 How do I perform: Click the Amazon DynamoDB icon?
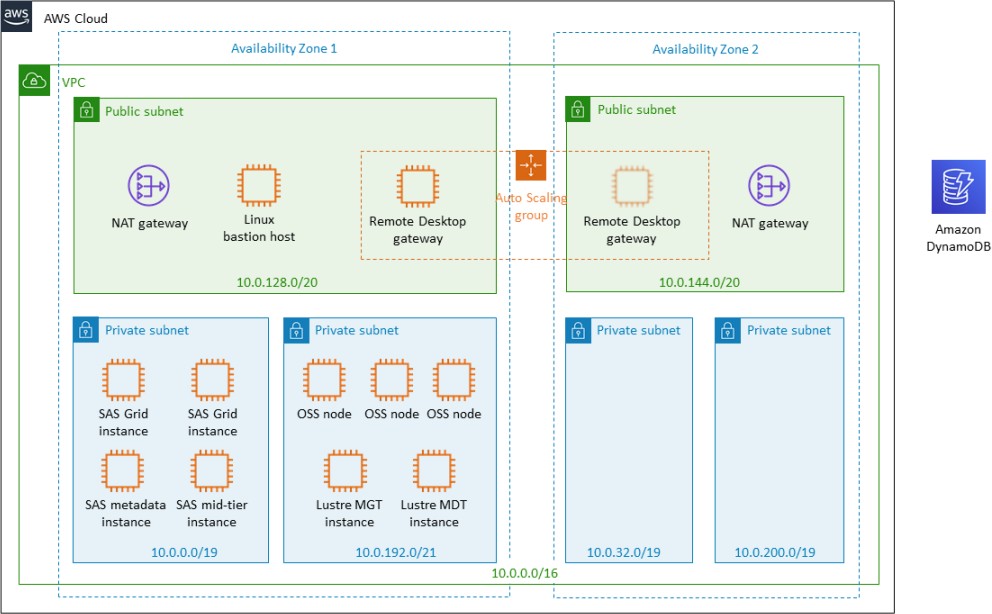coord(958,187)
